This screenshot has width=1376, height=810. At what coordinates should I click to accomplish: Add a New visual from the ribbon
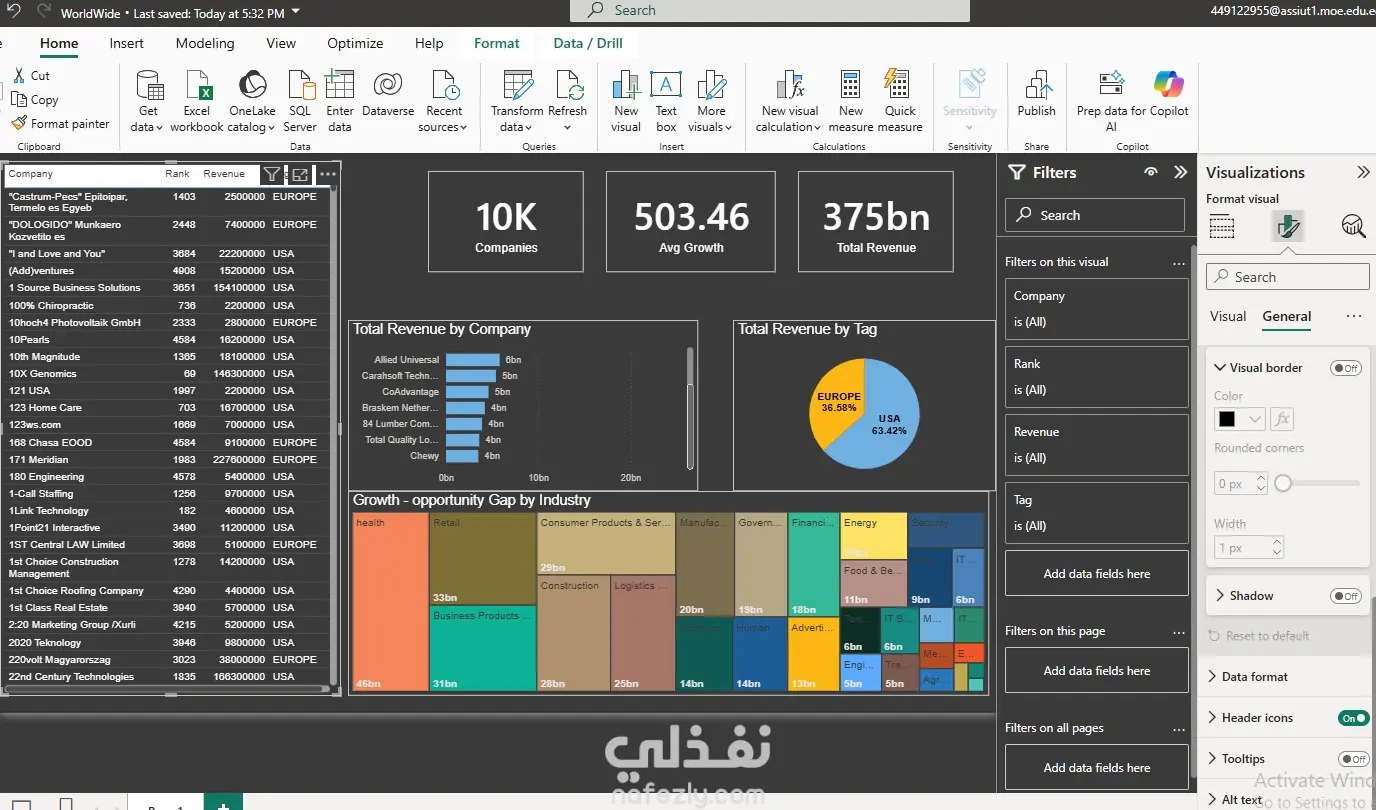pyautogui.click(x=626, y=101)
